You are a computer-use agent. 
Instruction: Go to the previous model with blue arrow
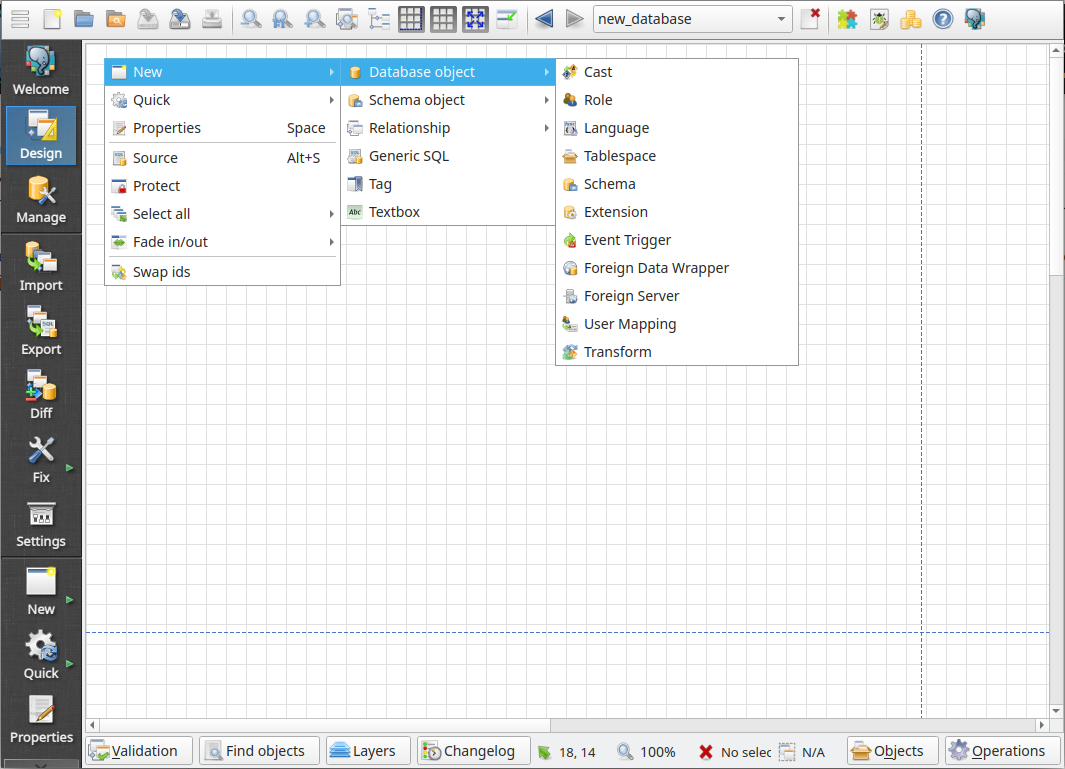544,19
